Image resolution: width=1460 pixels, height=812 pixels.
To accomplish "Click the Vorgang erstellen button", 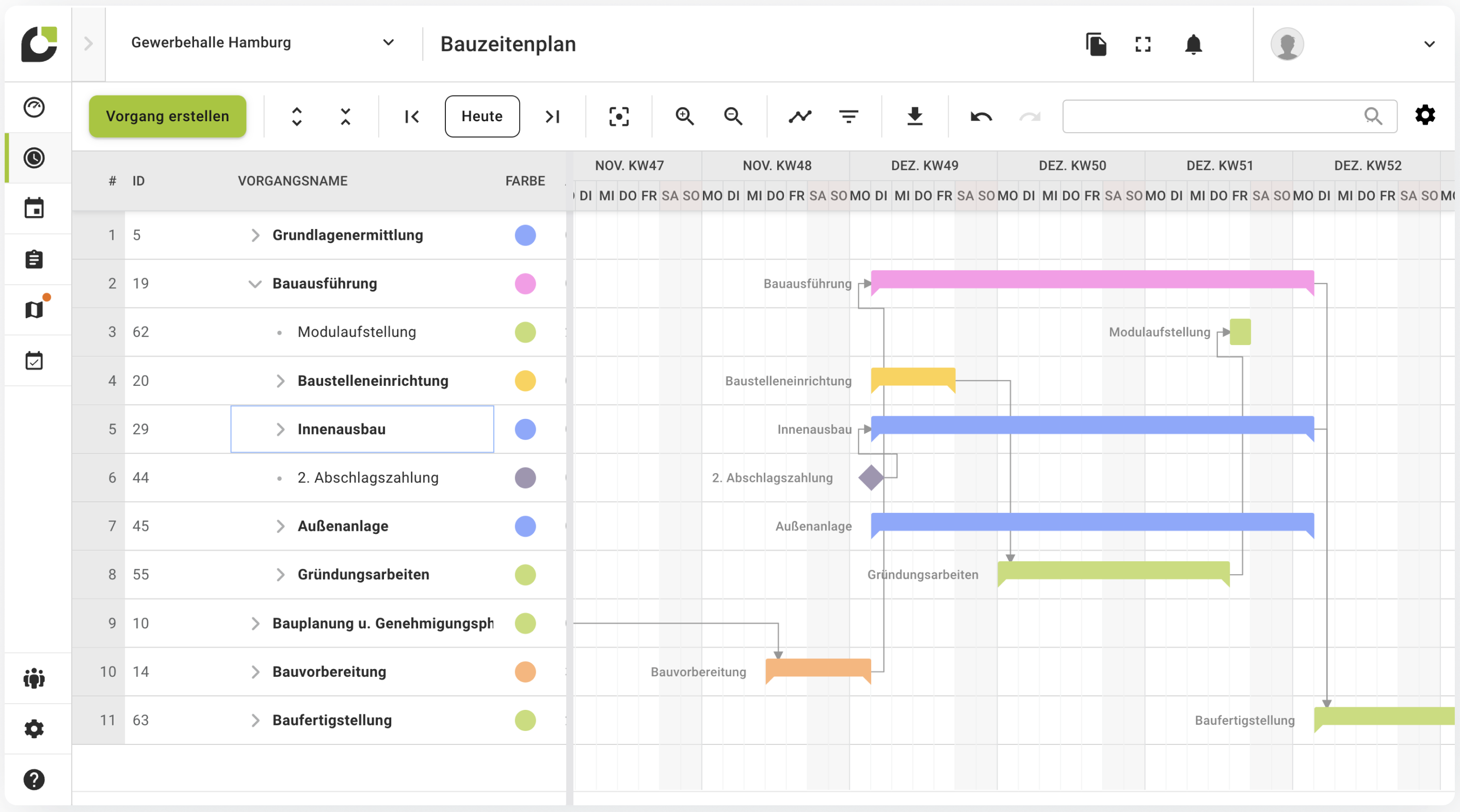I will 168,116.
